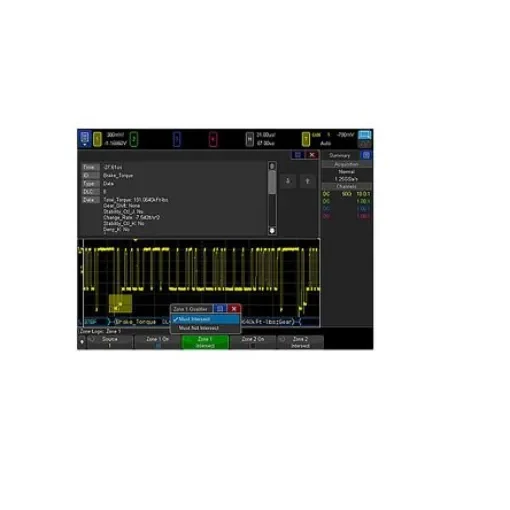Click the back button left of Source softkey

click(x=82, y=342)
